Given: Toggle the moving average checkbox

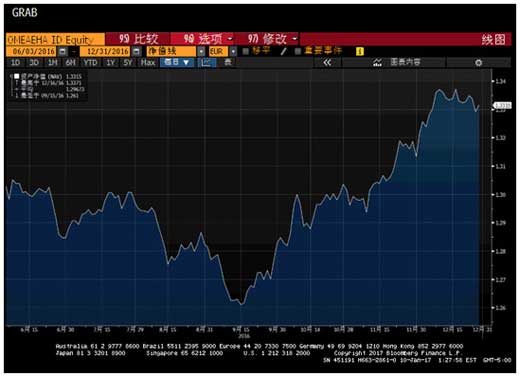Looking at the screenshot, I should 246,51.
